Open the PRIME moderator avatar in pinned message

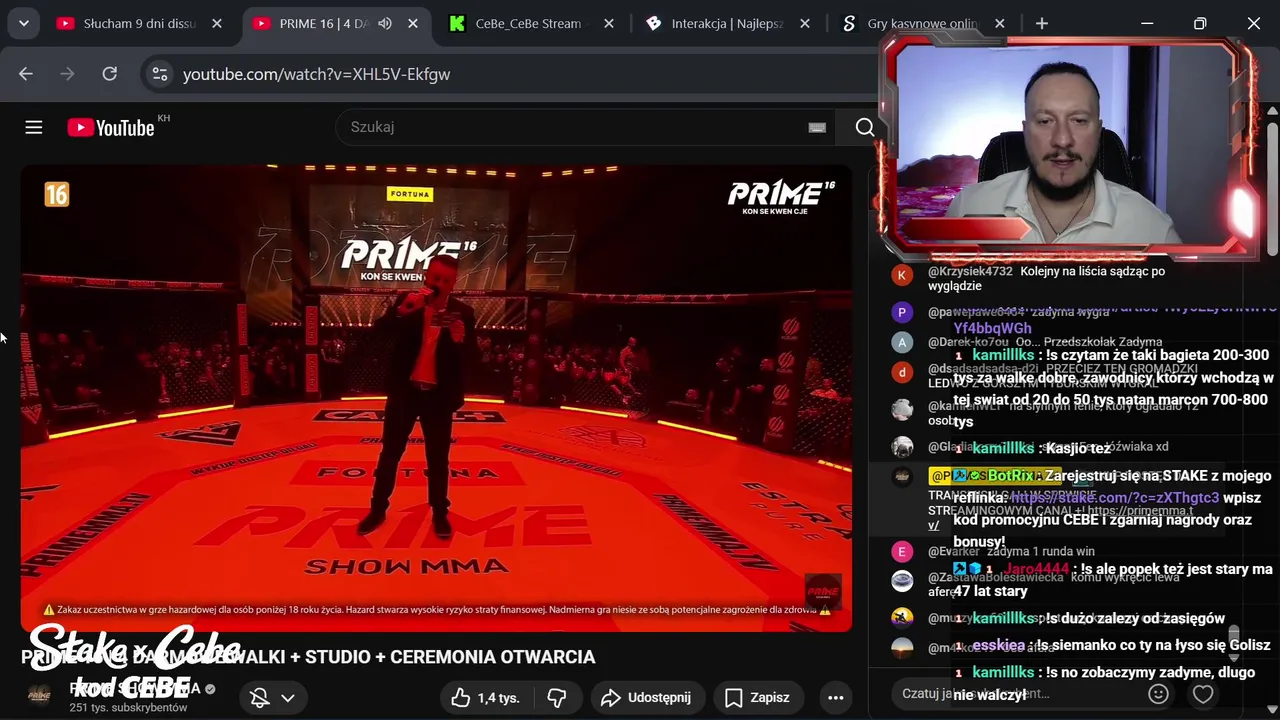coord(902,477)
